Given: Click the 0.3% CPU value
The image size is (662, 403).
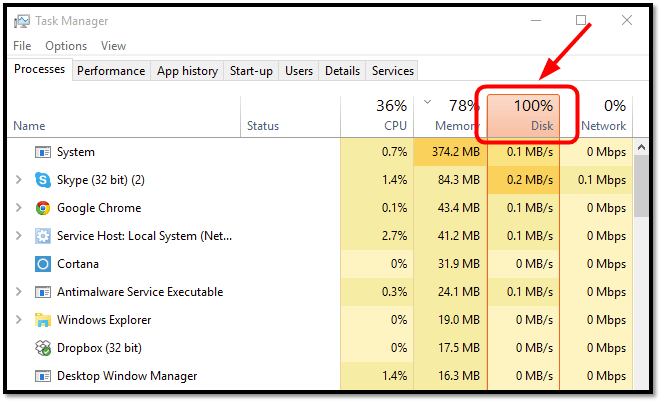Looking at the screenshot, I should coord(394,292).
